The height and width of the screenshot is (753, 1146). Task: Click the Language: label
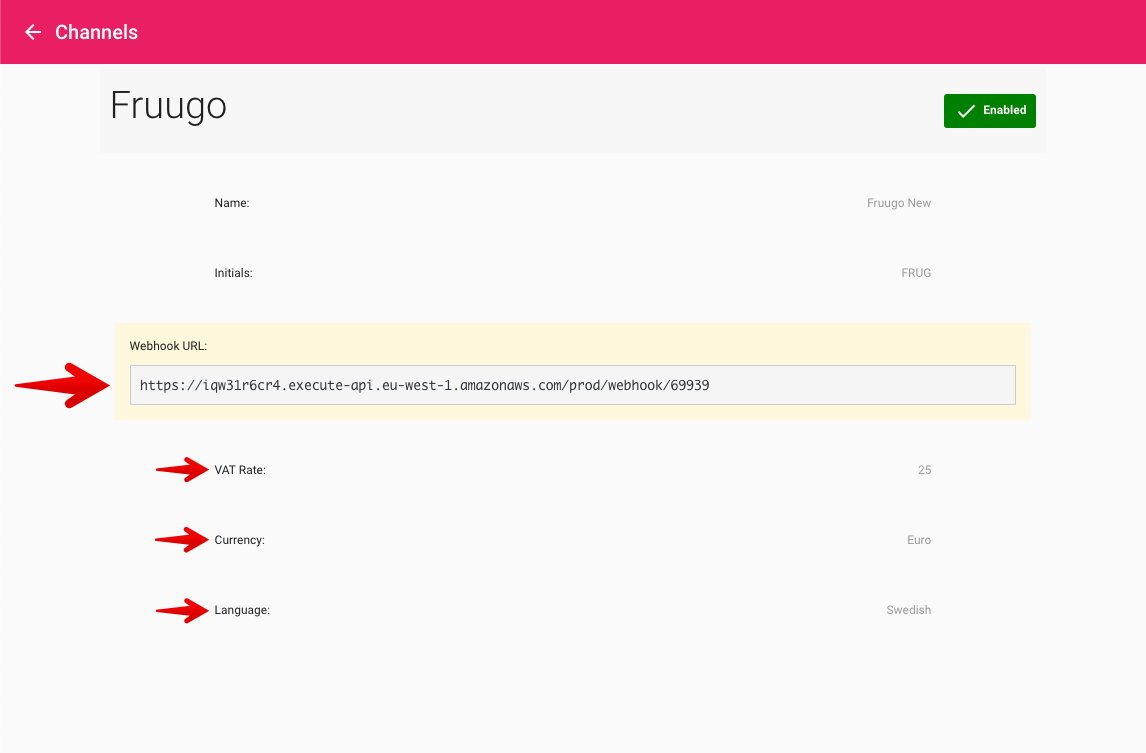[x=242, y=610]
